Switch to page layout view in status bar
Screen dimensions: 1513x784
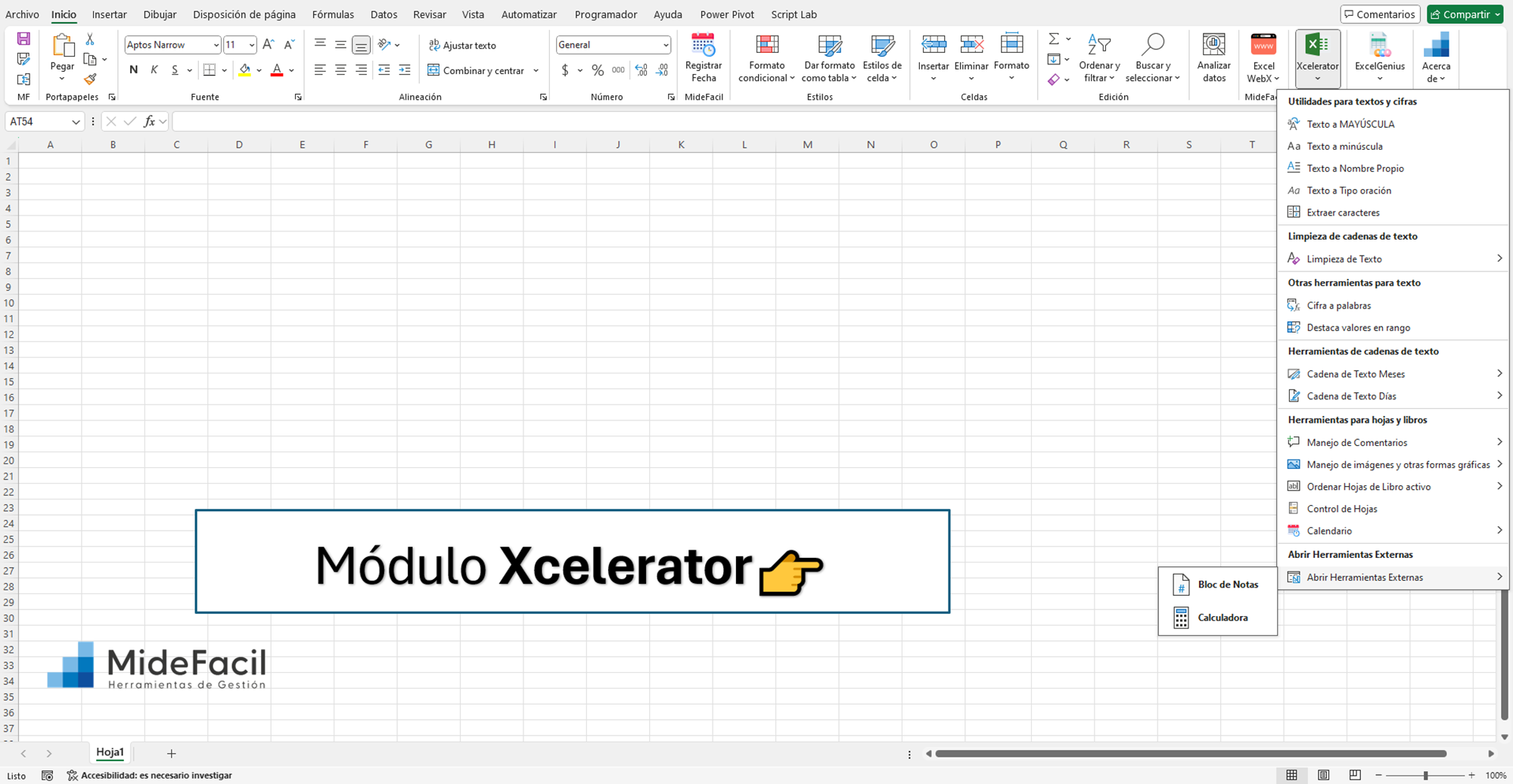(1323, 775)
